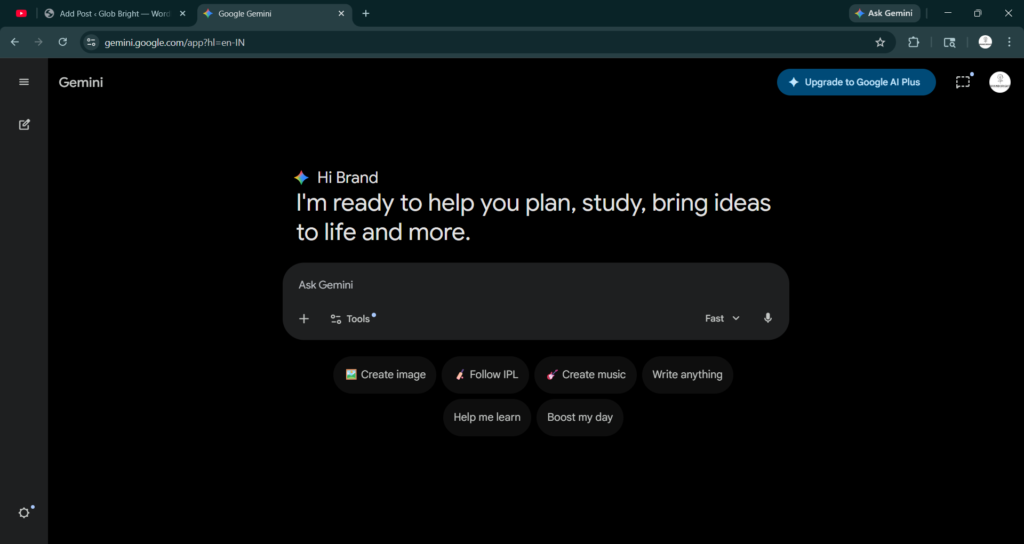Expand the Fast model selector dropdown
Screen dimensions: 1024x544
click(722, 318)
